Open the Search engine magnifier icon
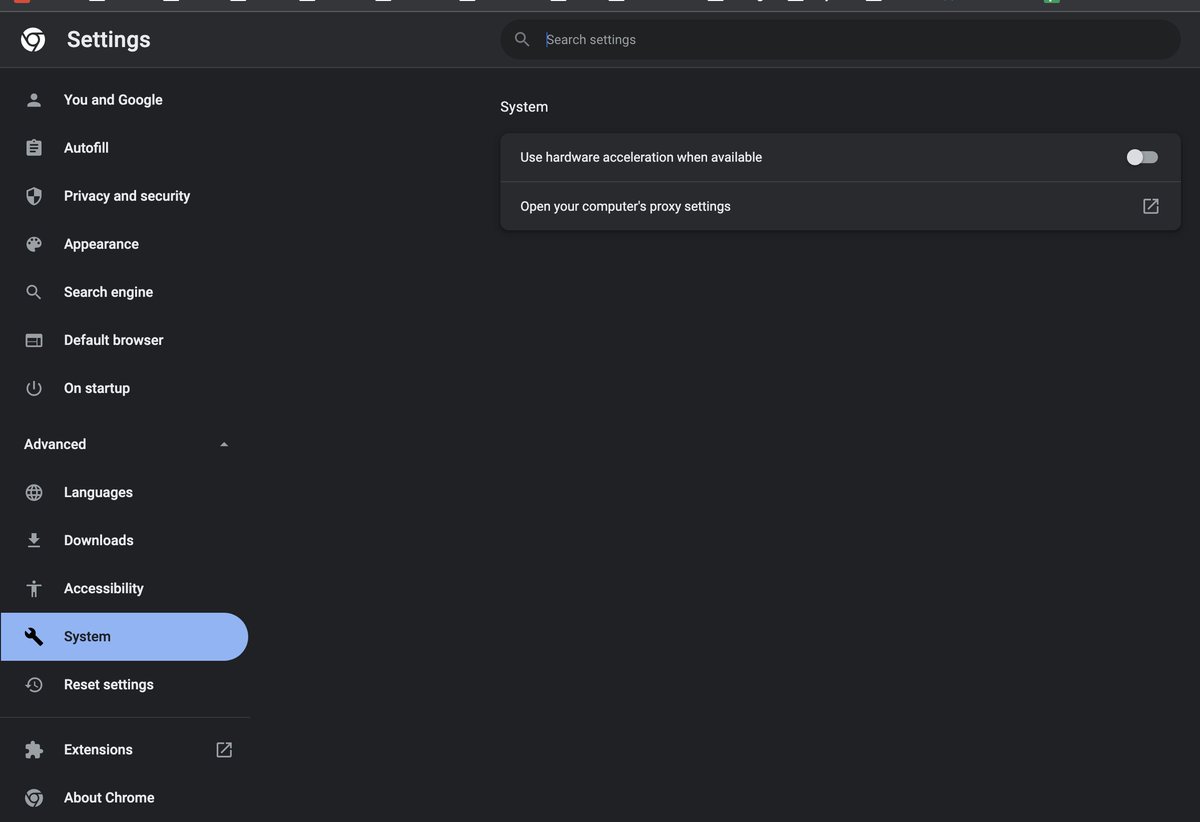The width and height of the screenshot is (1200, 822). coord(33,292)
